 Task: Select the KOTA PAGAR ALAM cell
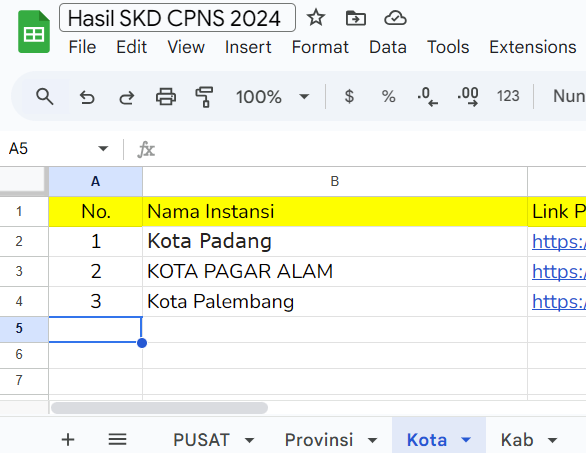point(335,271)
